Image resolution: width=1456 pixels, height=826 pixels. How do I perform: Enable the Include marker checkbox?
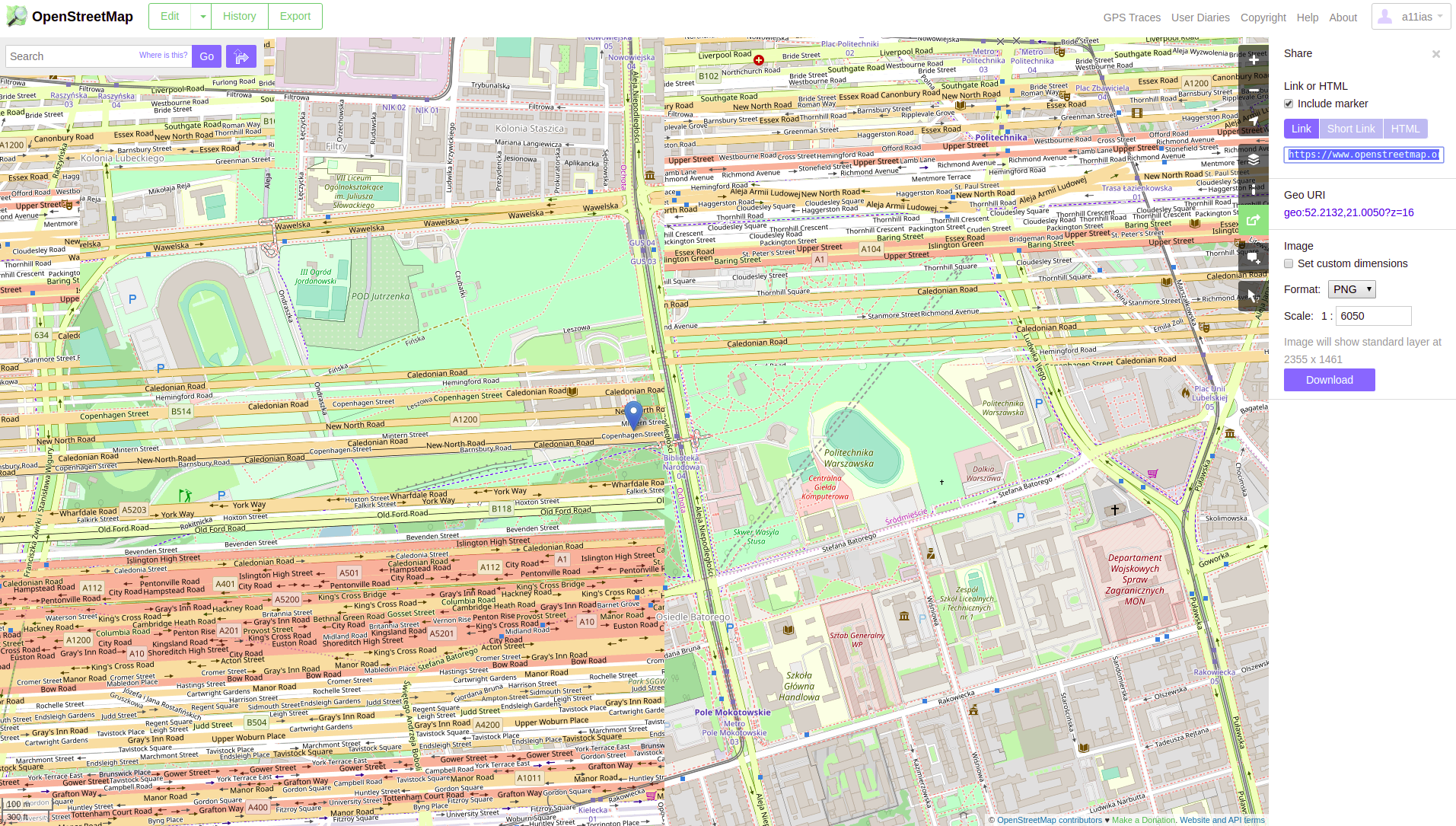[1289, 104]
